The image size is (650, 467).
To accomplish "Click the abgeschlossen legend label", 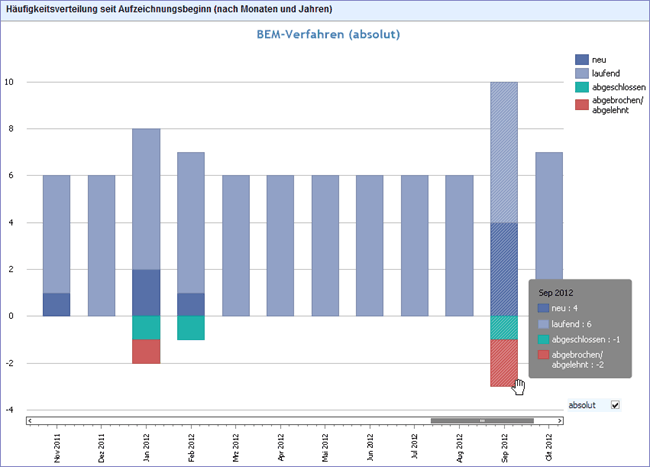I will [x=618, y=87].
